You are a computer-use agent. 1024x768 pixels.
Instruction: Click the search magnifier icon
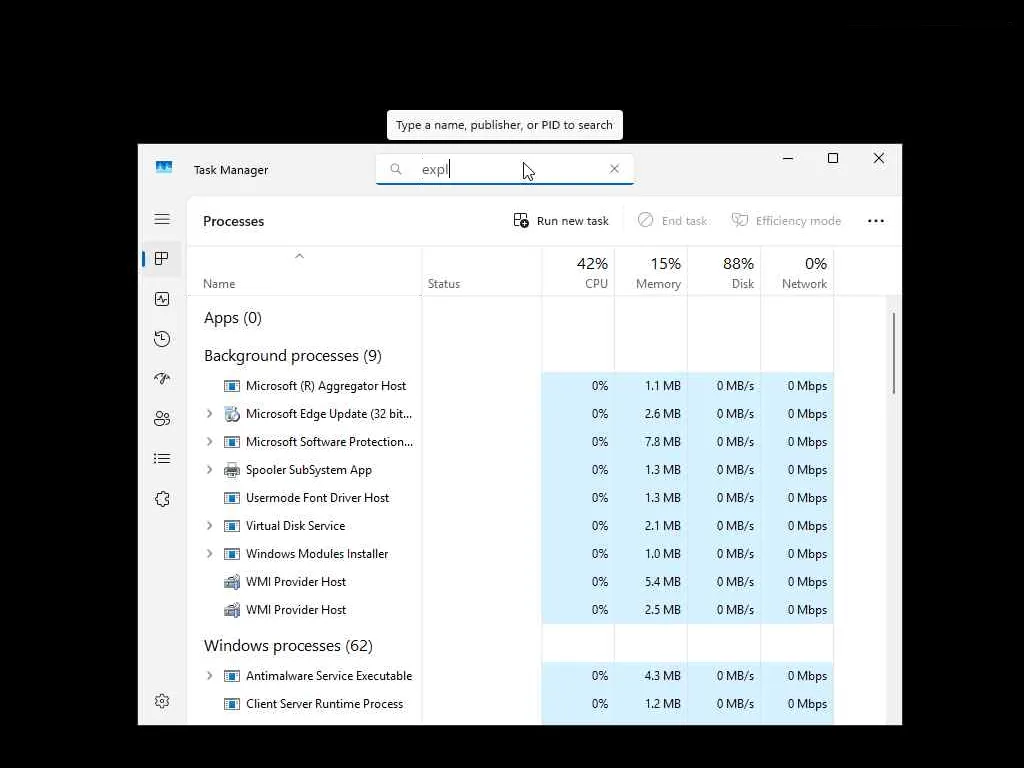[x=396, y=169]
